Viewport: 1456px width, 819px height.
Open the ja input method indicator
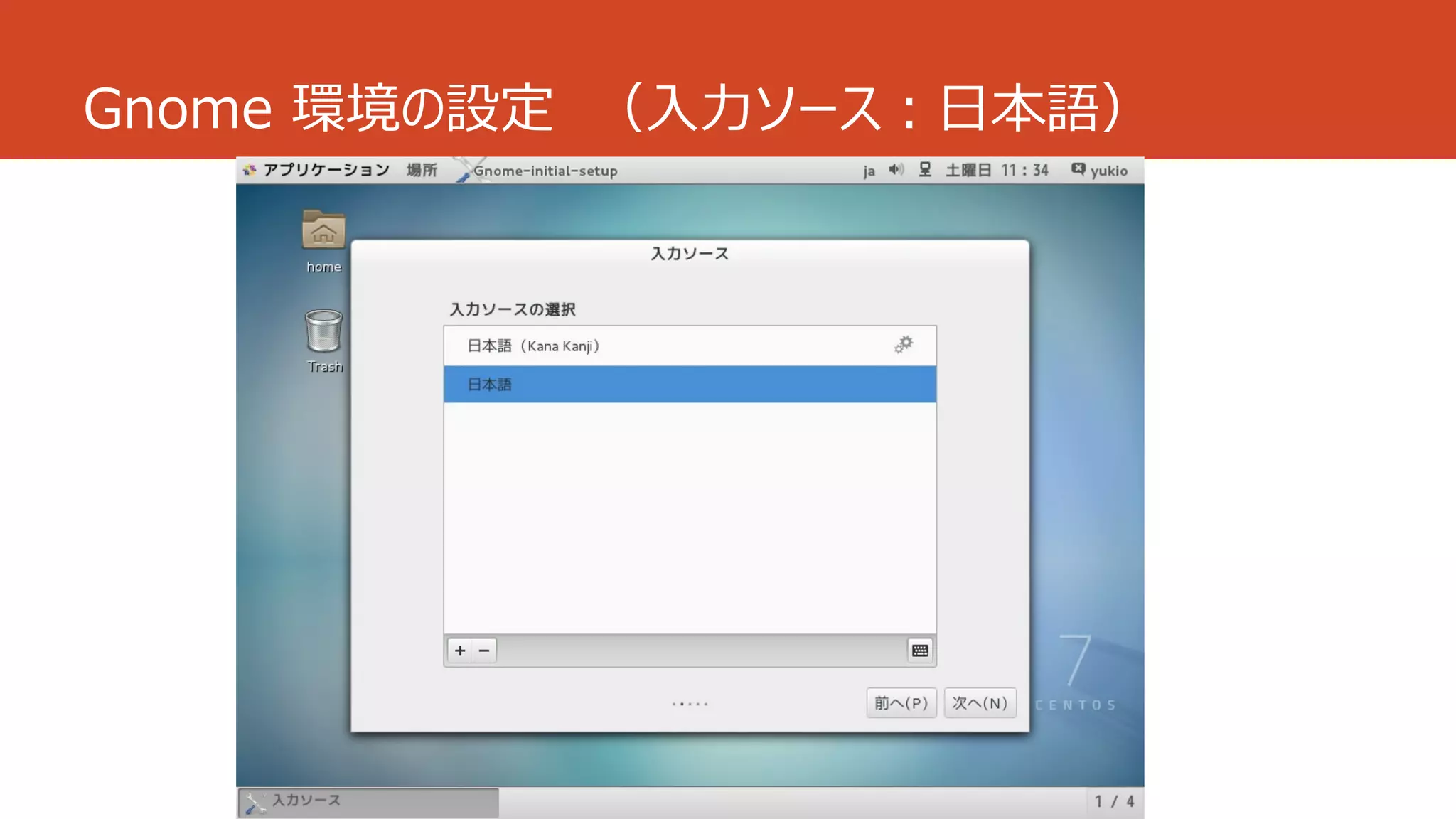click(x=869, y=171)
